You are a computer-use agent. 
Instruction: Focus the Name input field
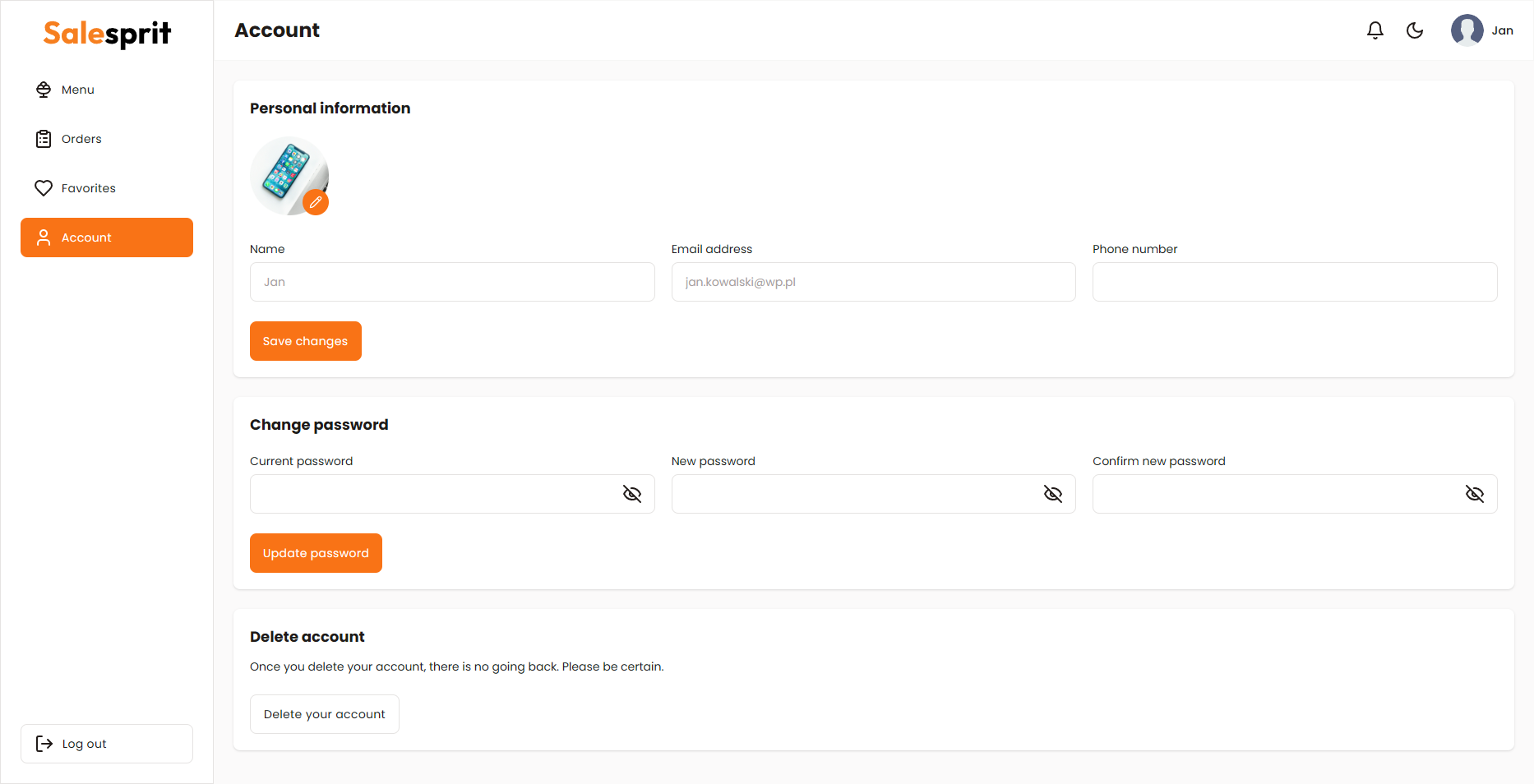click(452, 282)
